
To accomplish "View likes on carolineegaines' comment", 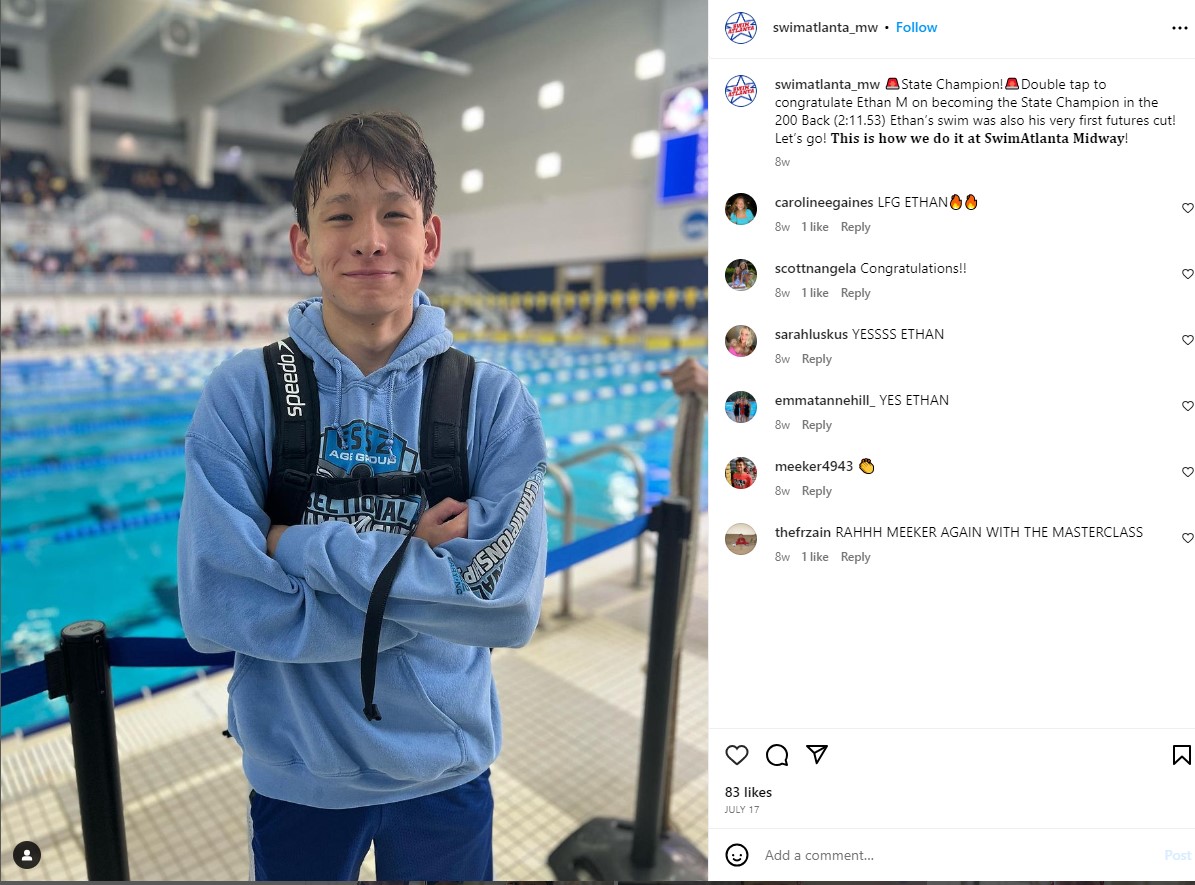I will coord(815,227).
